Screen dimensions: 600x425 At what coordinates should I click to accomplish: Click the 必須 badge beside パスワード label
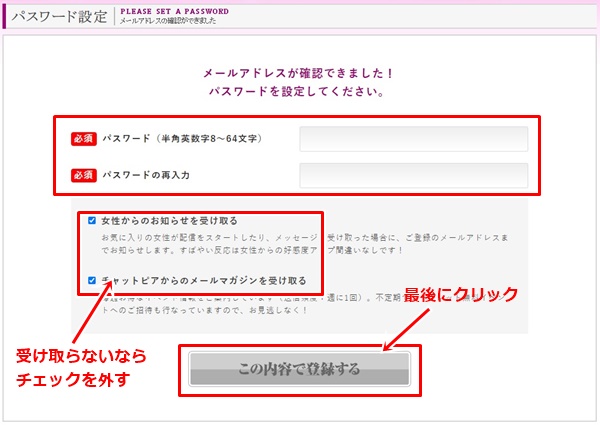83,138
